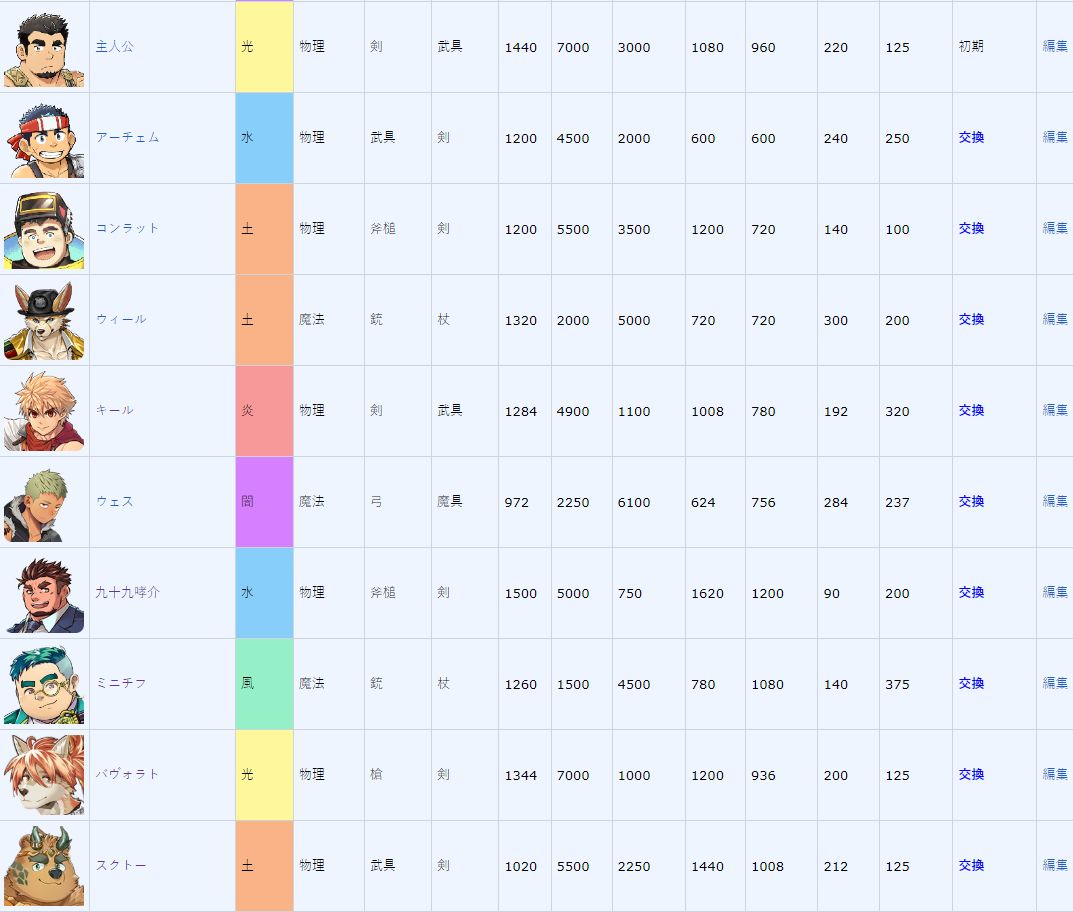The width and height of the screenshot is (1073, 912).
Task: Click value 2250 in スクトー row
Action: pos(634,867)
